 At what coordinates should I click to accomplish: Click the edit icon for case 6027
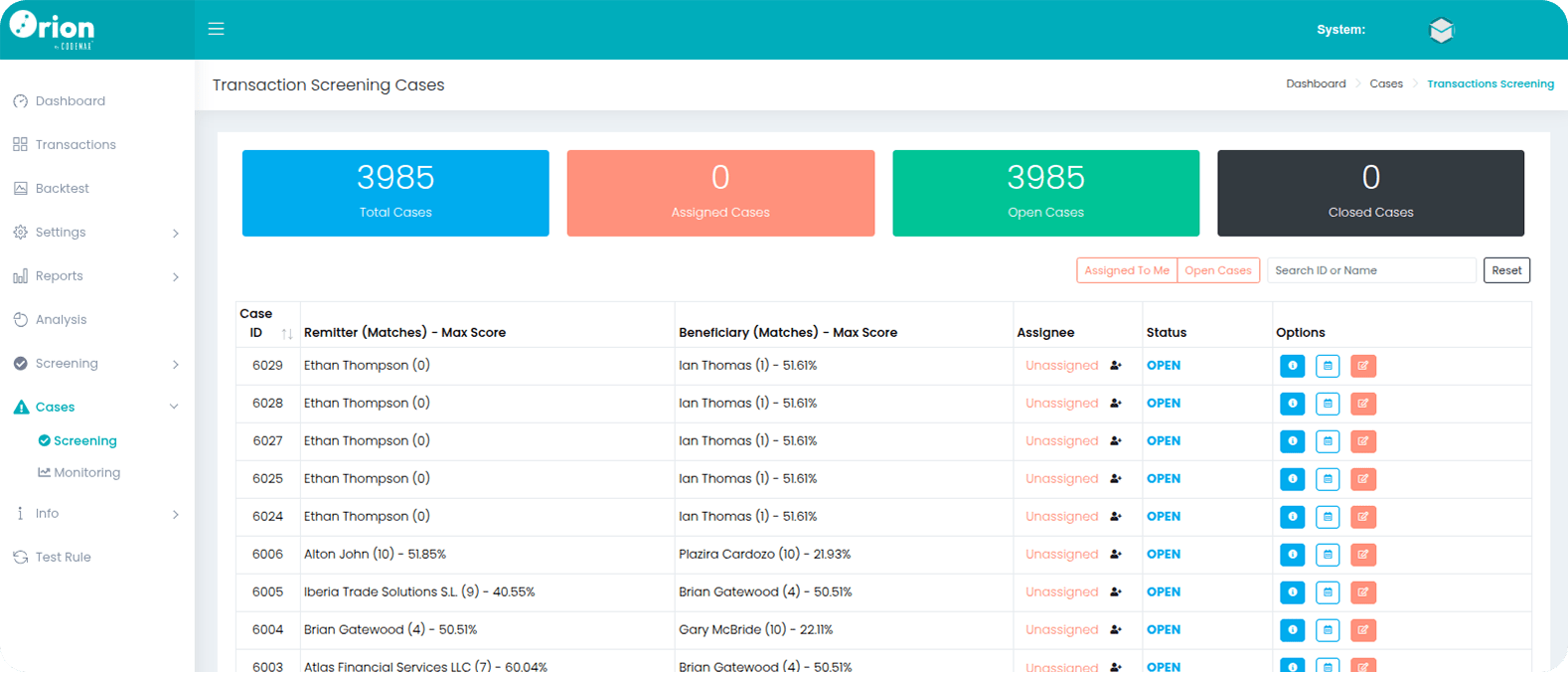[1363, 441]
